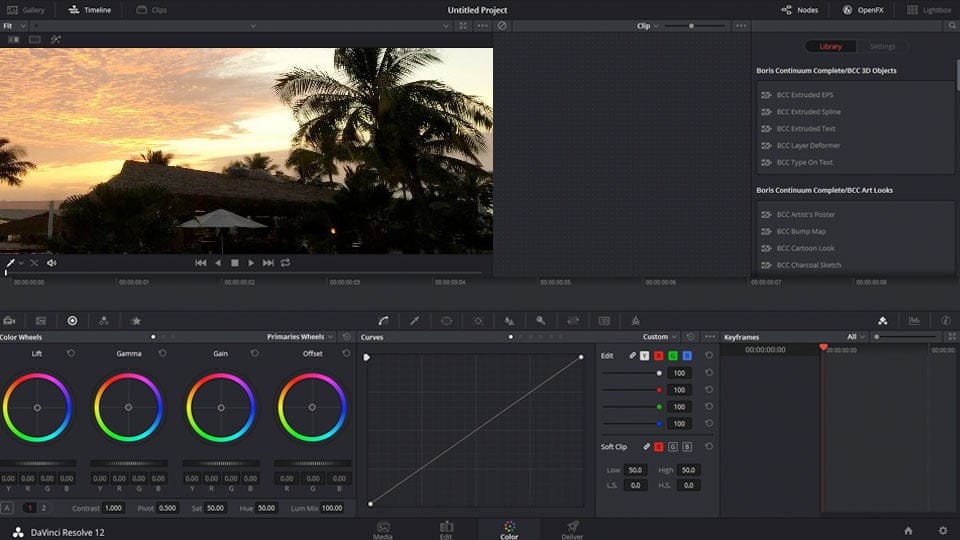The height and width of the screenshot is (540, 960).
Task: Go to home project manager icon
Action: (x=908, y=530)
